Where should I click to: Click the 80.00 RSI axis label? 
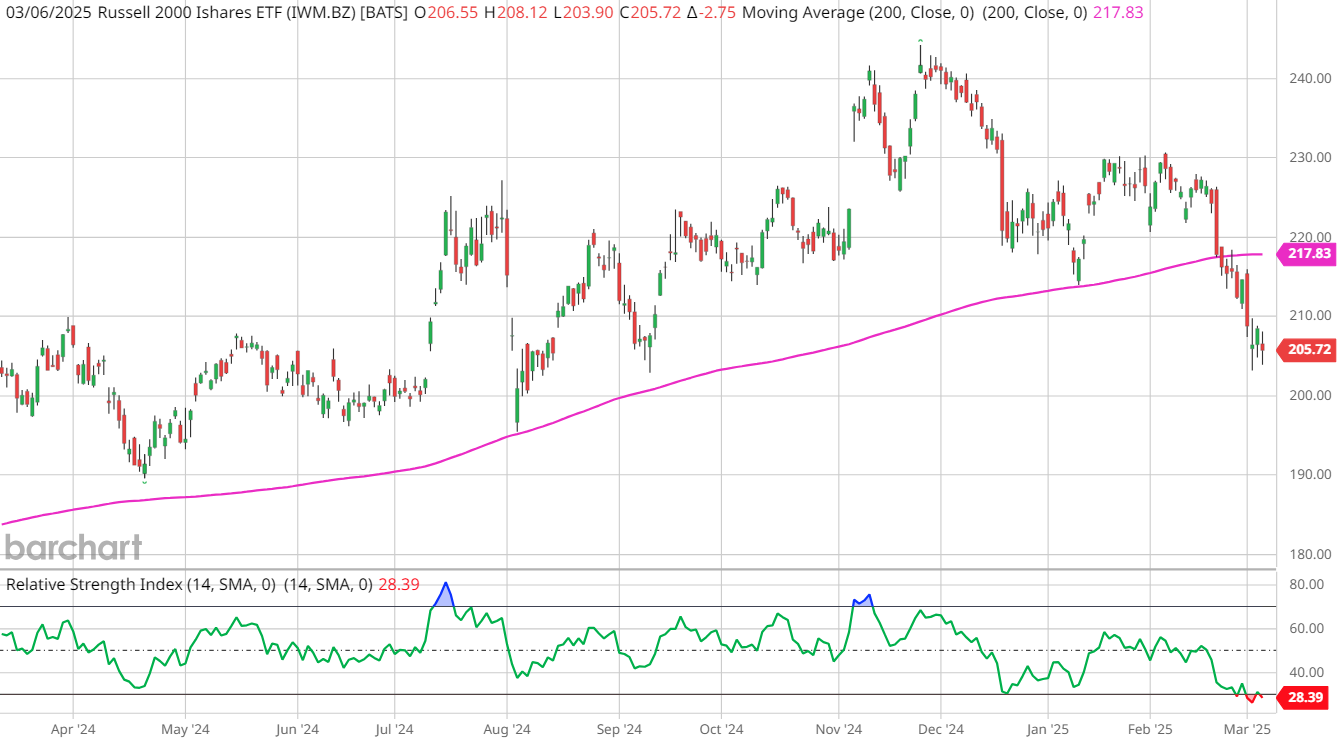1306,584
